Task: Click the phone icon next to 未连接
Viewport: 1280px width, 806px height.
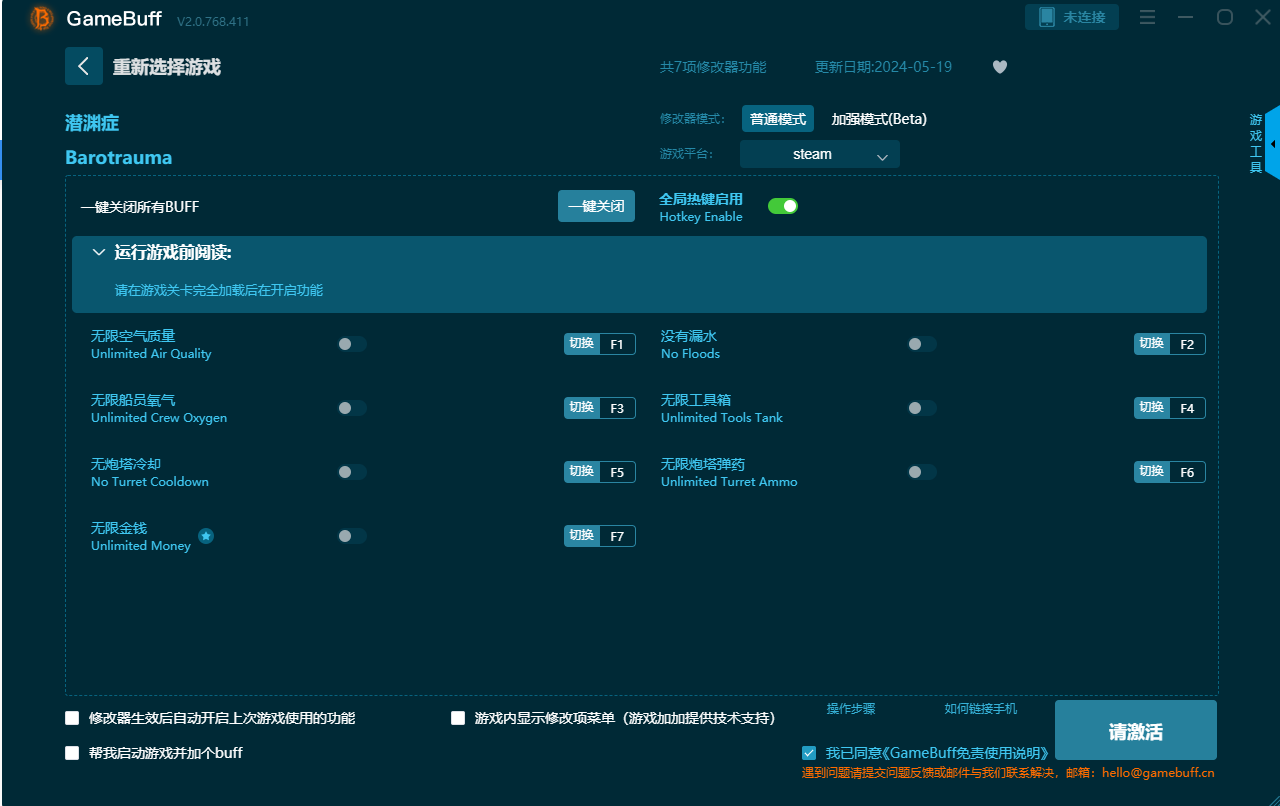Action: (1046, 17)
